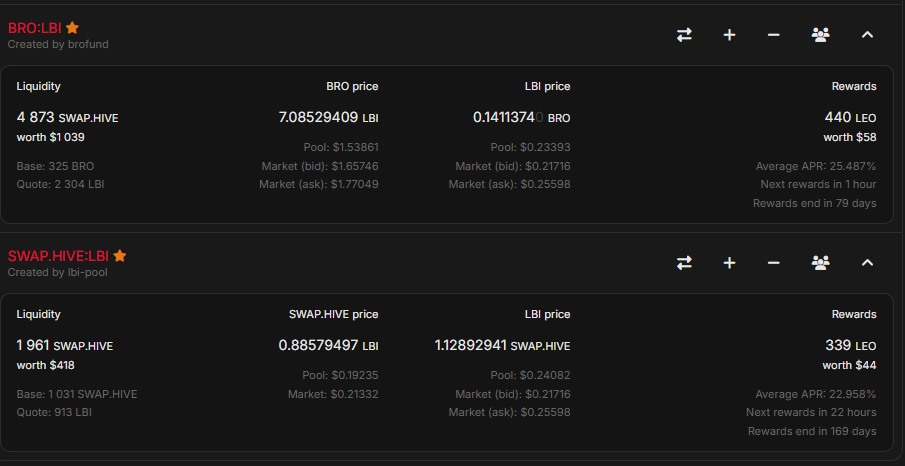905x466 pixels.
Task: Add liquidity to BRO:LBI pool
Action: click(x=729, y=35)
